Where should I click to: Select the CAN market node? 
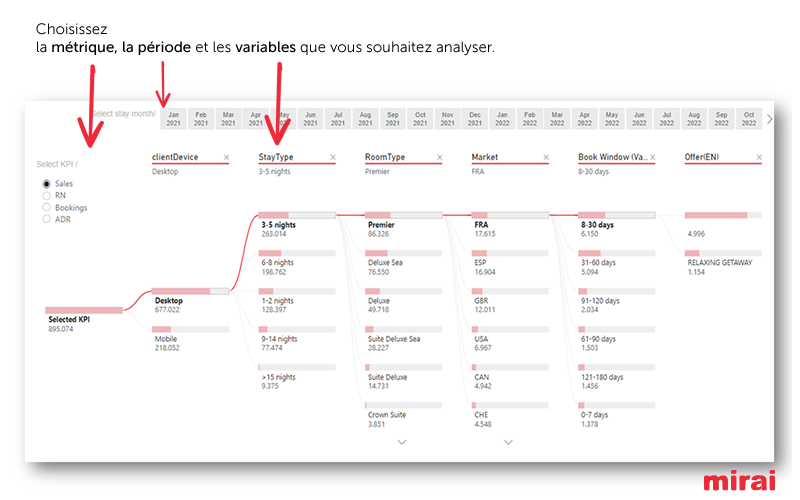click(x=510, y=367)
